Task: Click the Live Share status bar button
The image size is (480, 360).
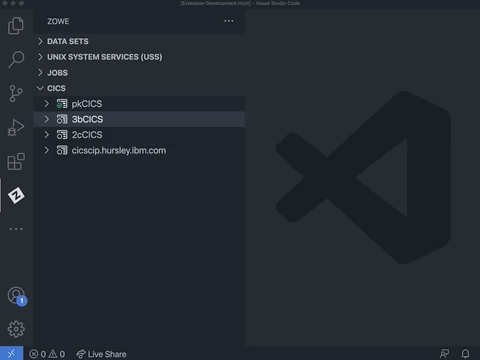Action: click(101, 354)
